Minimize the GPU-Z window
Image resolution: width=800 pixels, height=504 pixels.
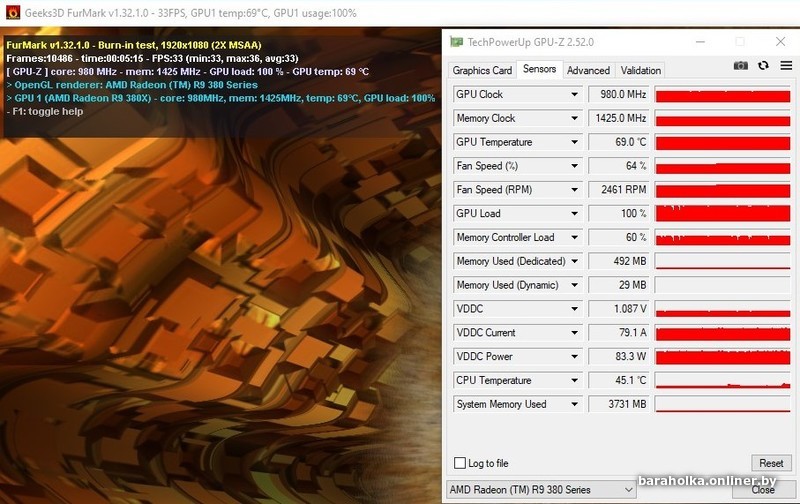[x=701, y=42]
